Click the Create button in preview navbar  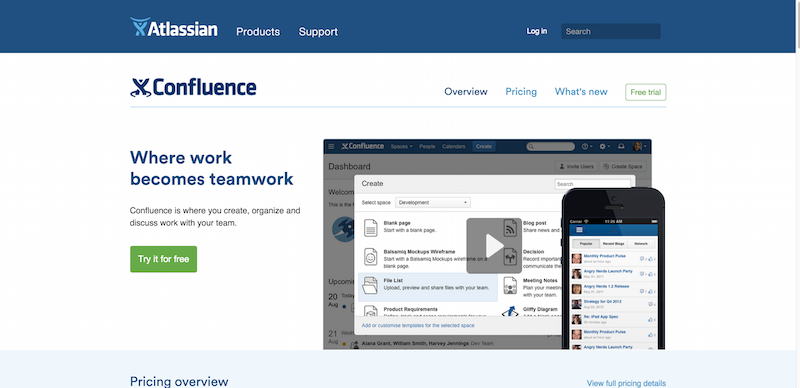[x=484, y=147]
